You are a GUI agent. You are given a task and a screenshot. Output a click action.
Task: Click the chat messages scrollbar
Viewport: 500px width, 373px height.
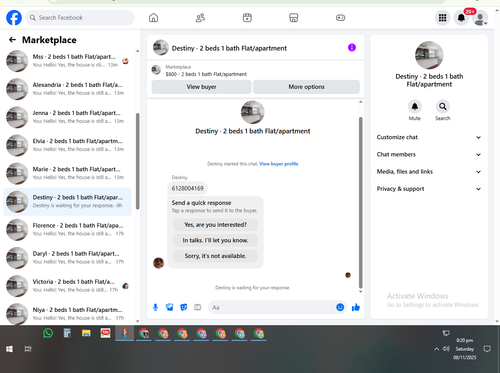click(x=360, y=203)
